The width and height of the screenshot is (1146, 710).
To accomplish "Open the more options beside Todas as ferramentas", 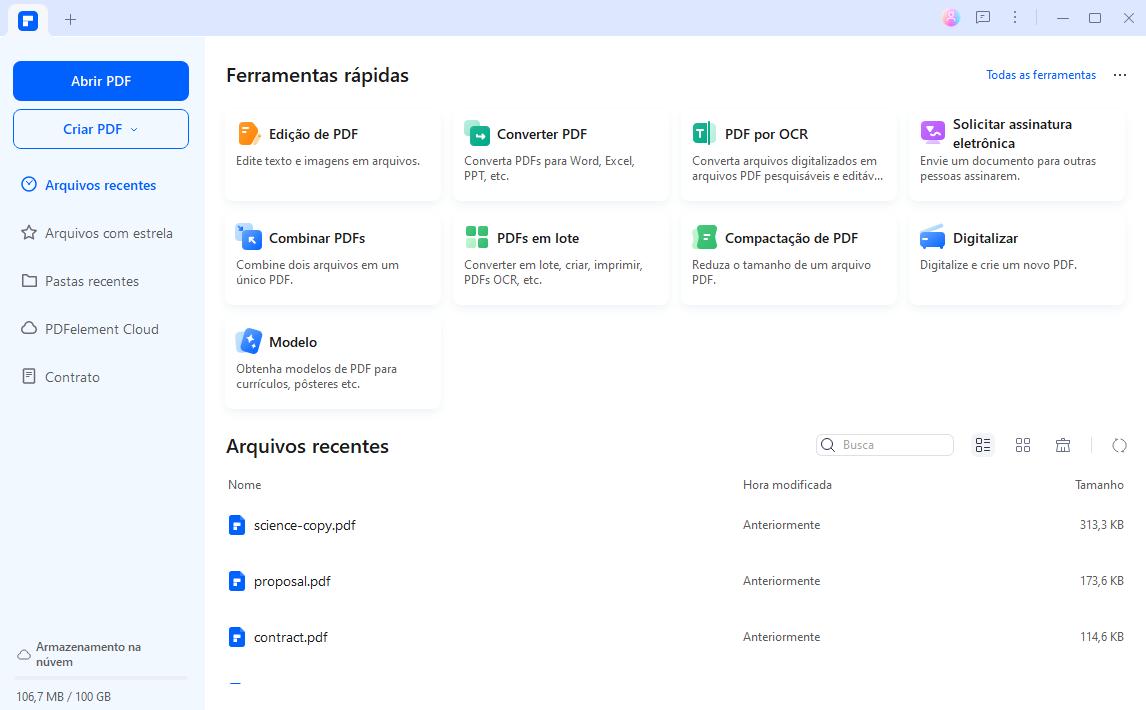I will pyautogui.click(x=1120, y=75).
